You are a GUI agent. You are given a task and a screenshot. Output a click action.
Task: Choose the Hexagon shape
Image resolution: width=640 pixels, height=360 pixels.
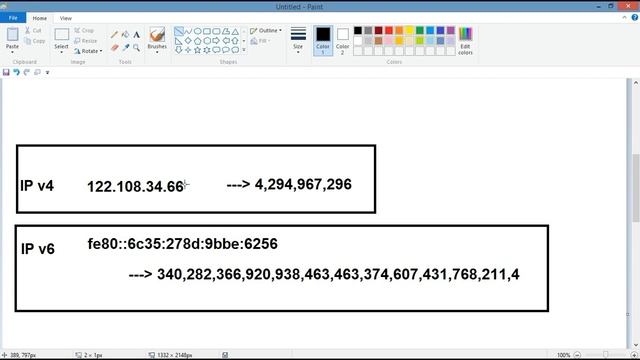click(x=207, y=41)
